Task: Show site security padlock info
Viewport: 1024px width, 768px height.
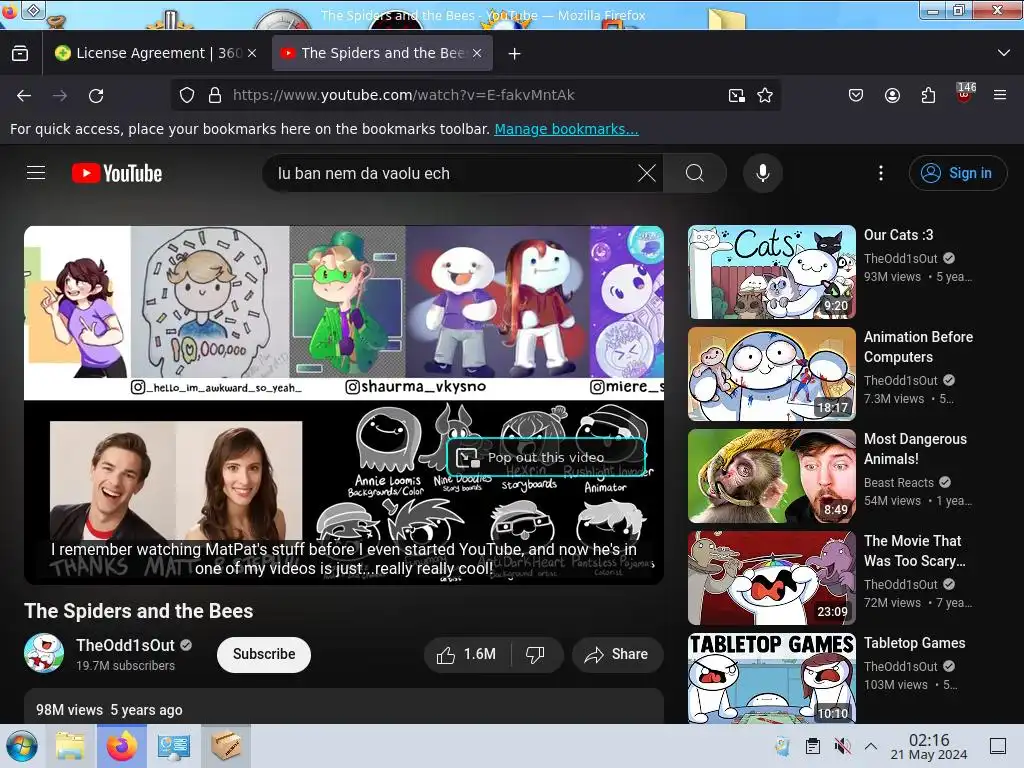Action: click(215, 95)
